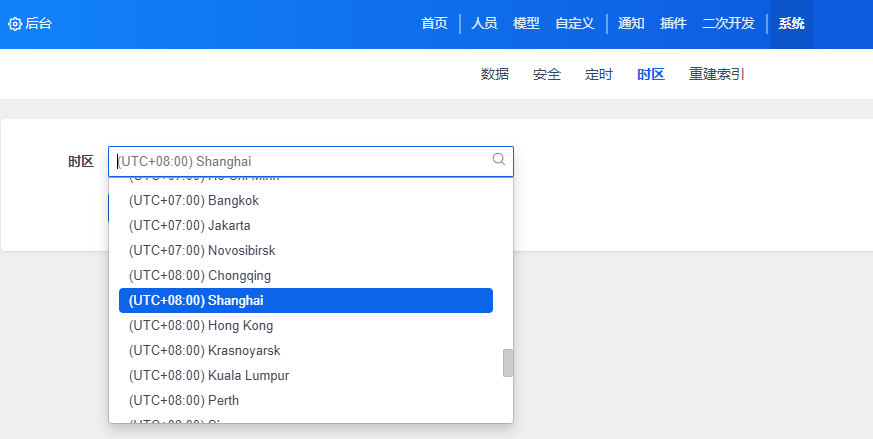Open the 模型 menu item
This screenshot has height=439, width=873.
[526, 24]
